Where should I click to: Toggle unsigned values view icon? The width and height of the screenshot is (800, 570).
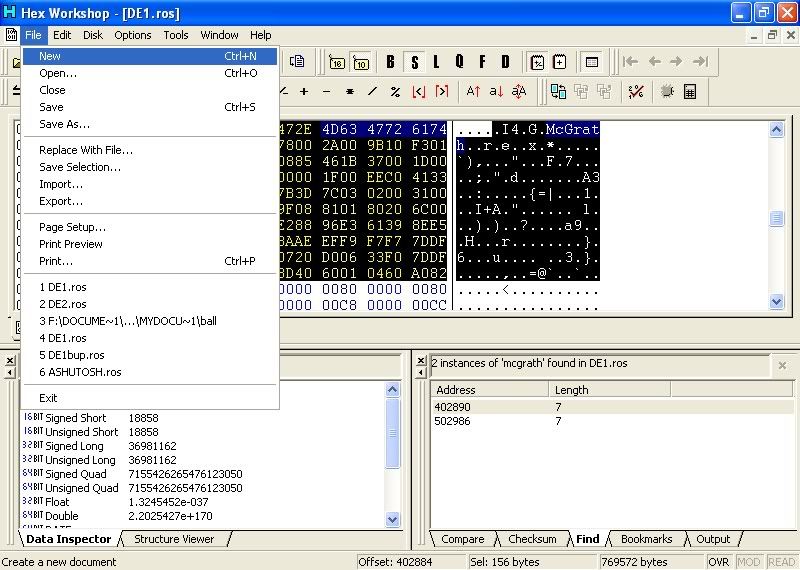pos(560,62)
